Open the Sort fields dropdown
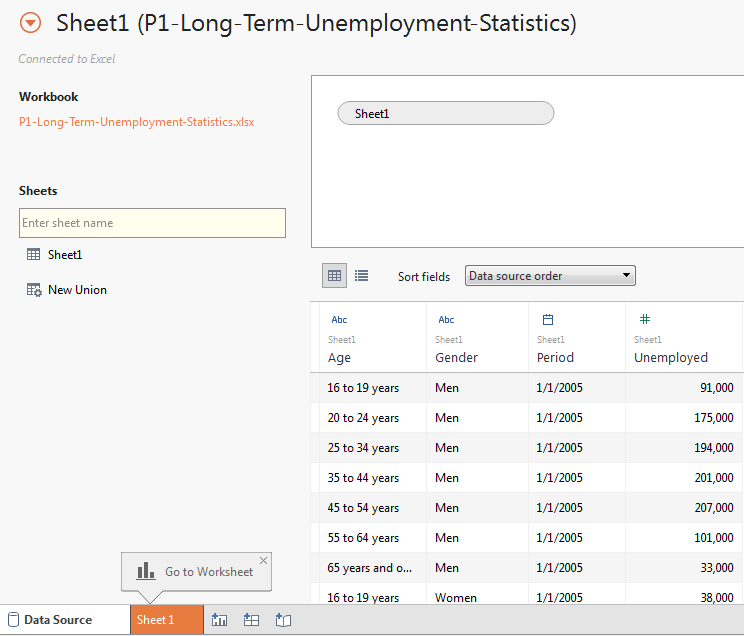 [x=550, y=276]
